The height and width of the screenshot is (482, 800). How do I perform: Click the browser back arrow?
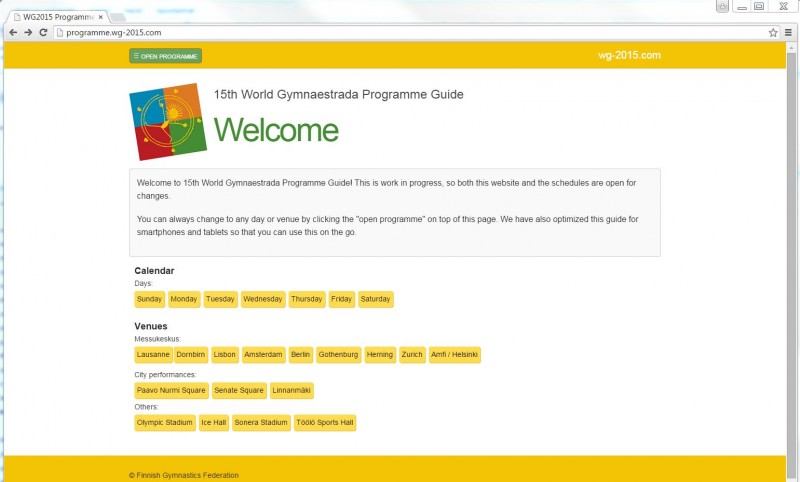tap(12, 32)
